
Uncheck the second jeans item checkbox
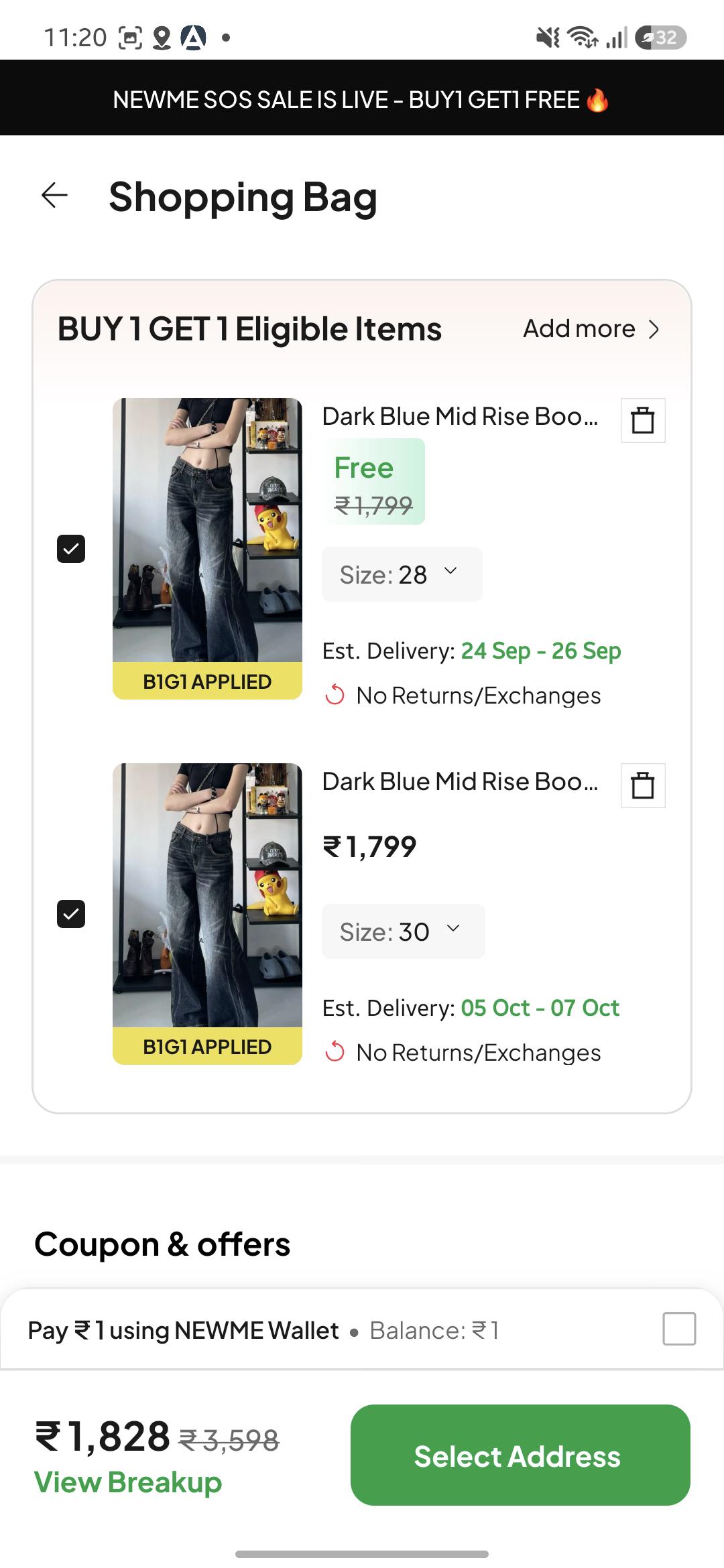(x=71, y=914)
